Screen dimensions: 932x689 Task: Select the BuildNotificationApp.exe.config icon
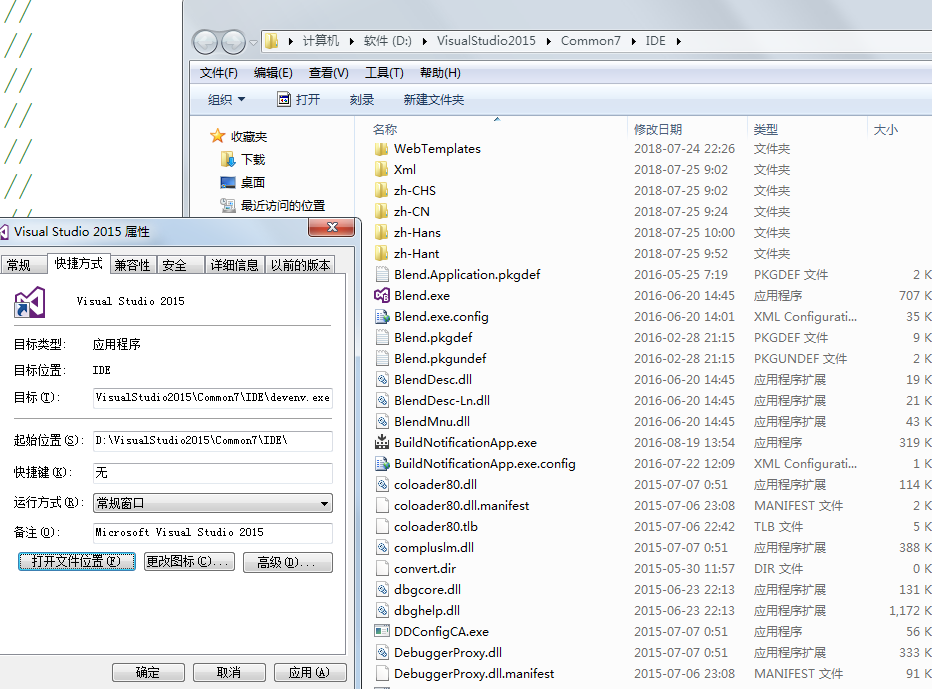382,463
